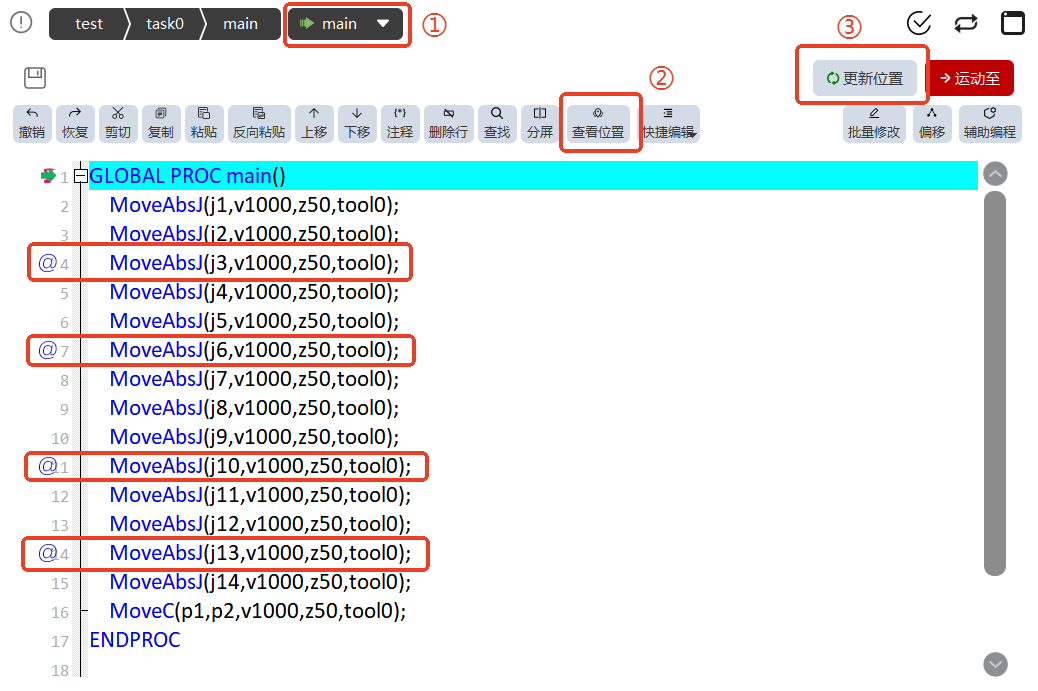Click the syntax check checkmark icon
This screenshot has height=691, width=1038.
coord(919,23)
